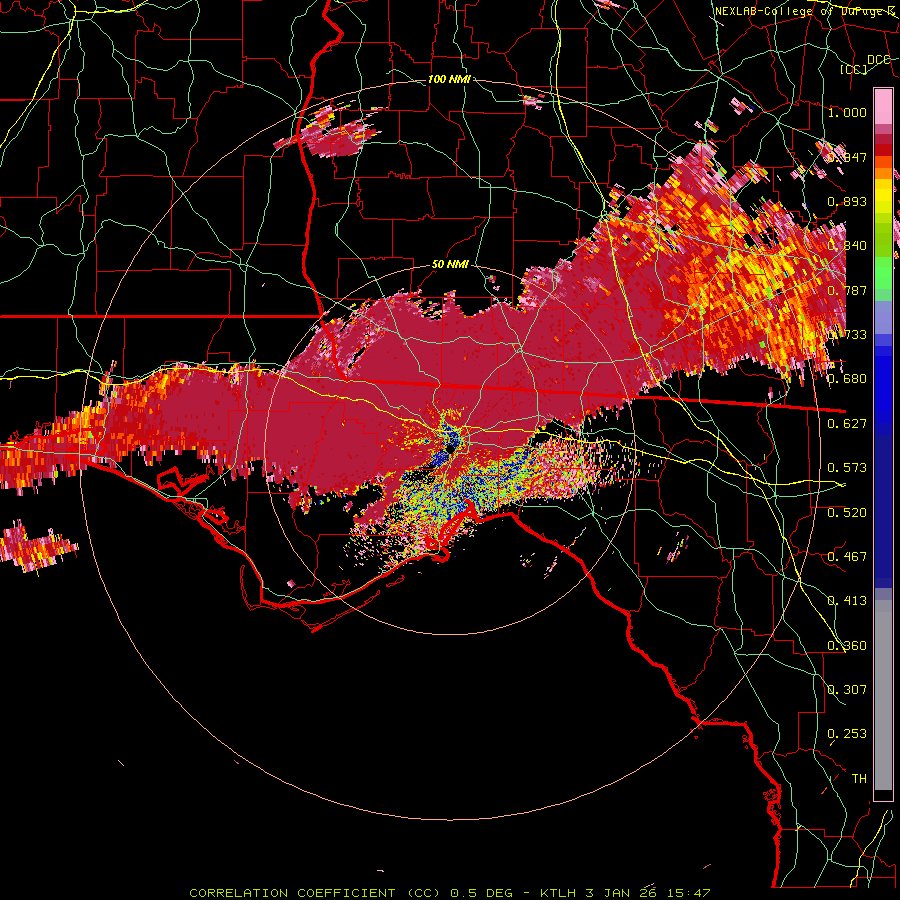Viewport: 900px width, 900px height.
Task: Click the Correlation Coefficient caption at bottom
Action: (x=449, y=893)
